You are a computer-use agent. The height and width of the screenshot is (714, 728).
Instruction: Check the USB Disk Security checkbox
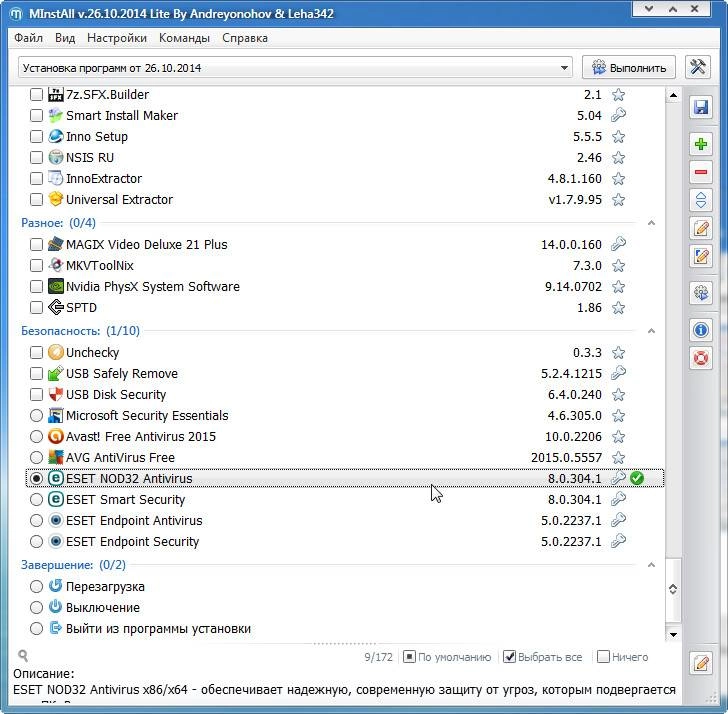pyautogui.click(x=36, y=395)
